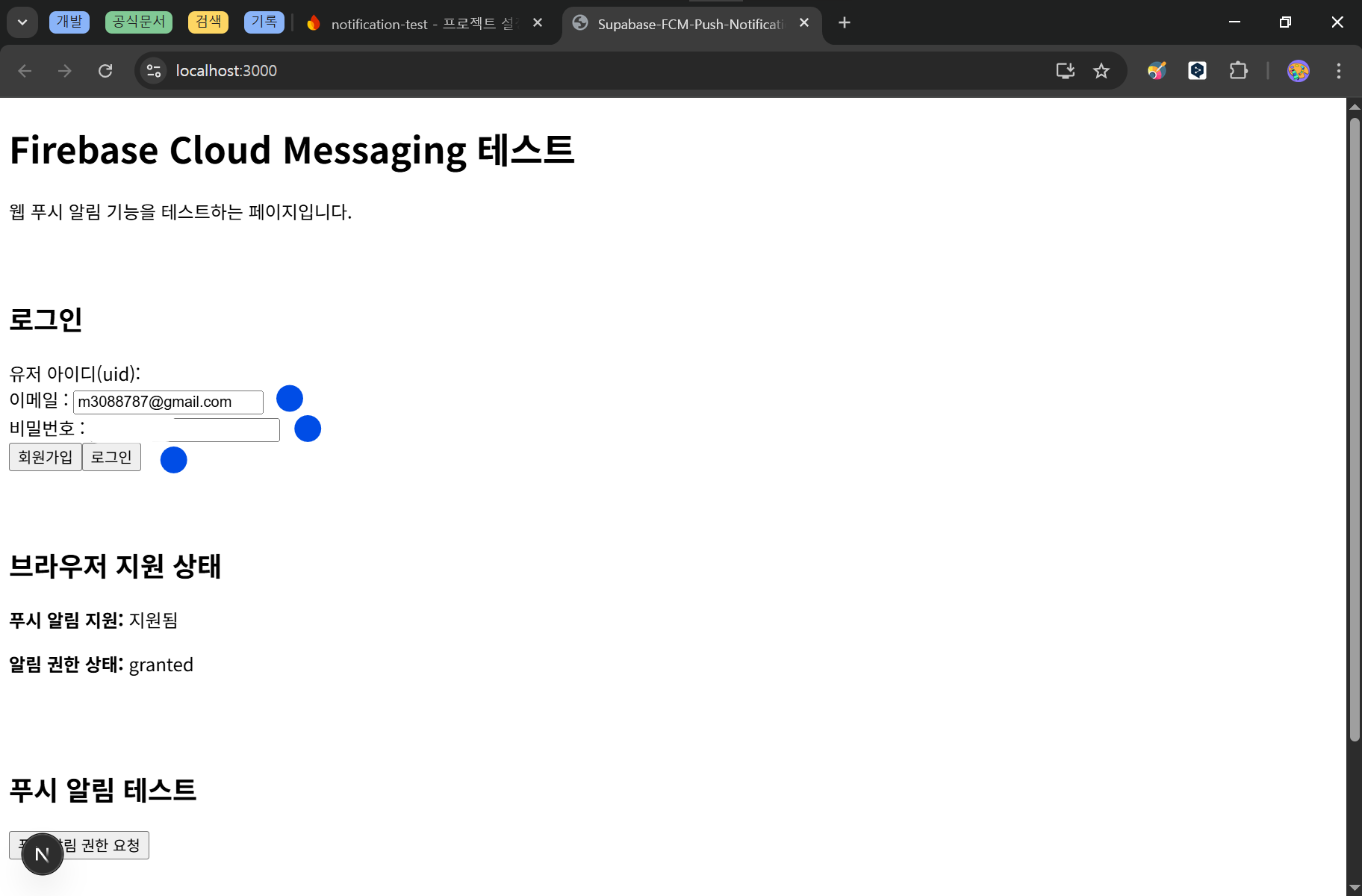Screen dimensions: 1362x896
Task: Focus the localhost:3000 address bar
Action: coord(597,70)
